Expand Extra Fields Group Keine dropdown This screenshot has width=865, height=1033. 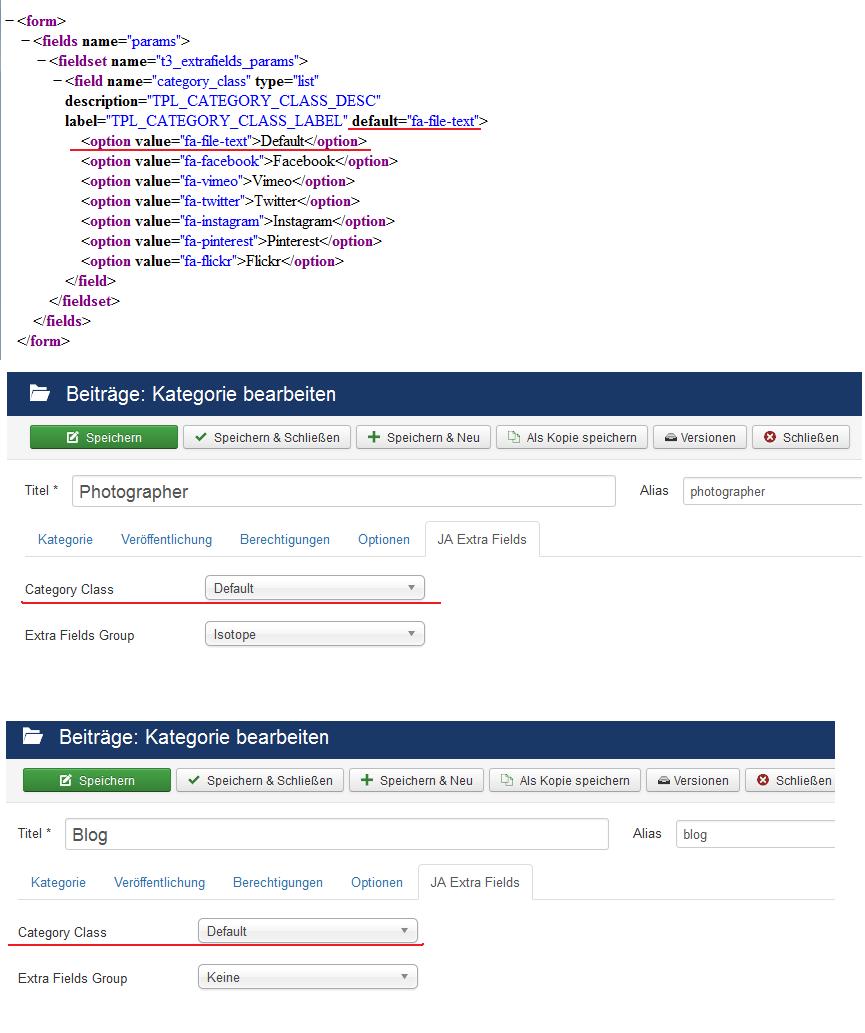click(x=307, y=977)
